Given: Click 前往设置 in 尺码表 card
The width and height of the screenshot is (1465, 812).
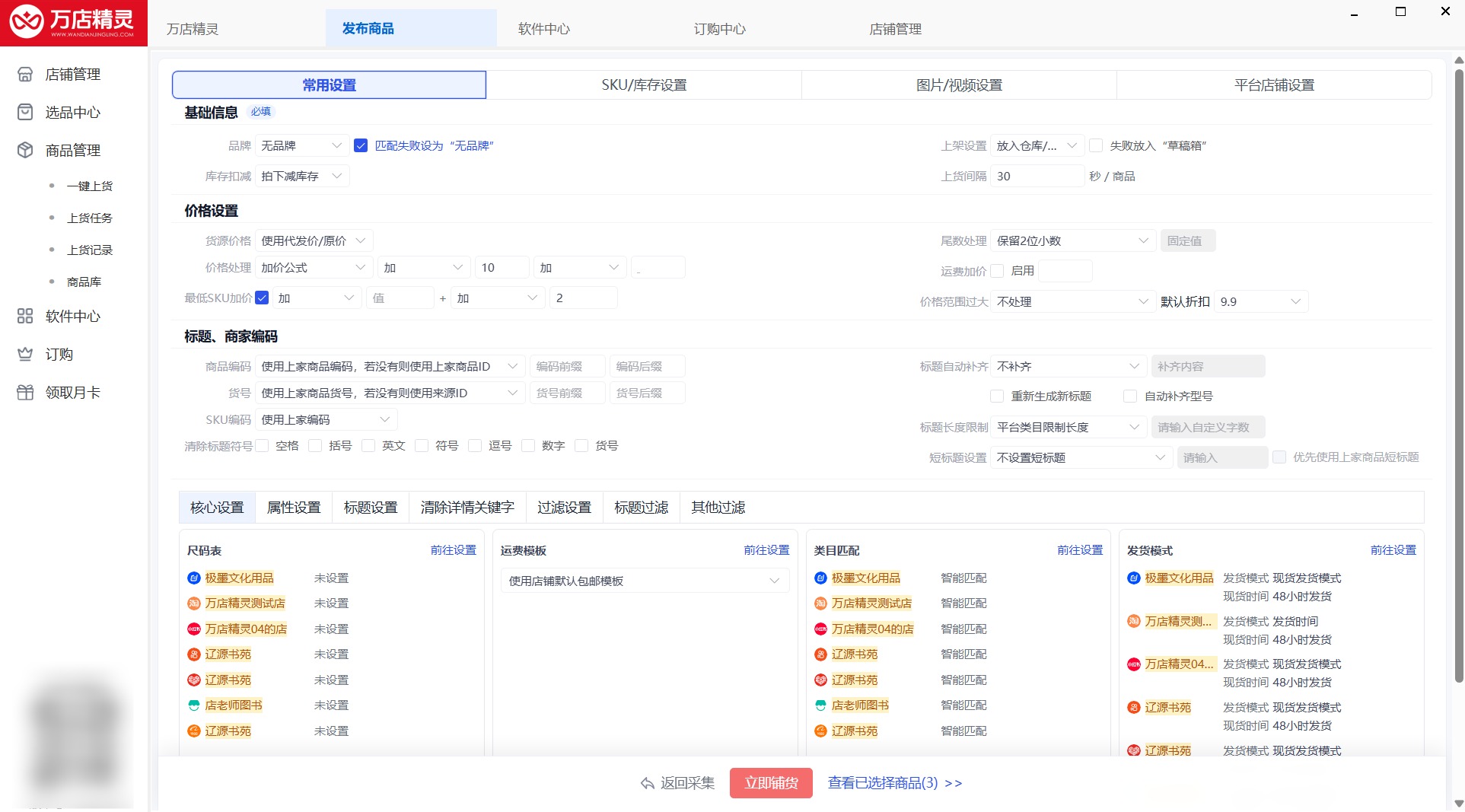Looking at the screenshot, I should coord(454,549).
